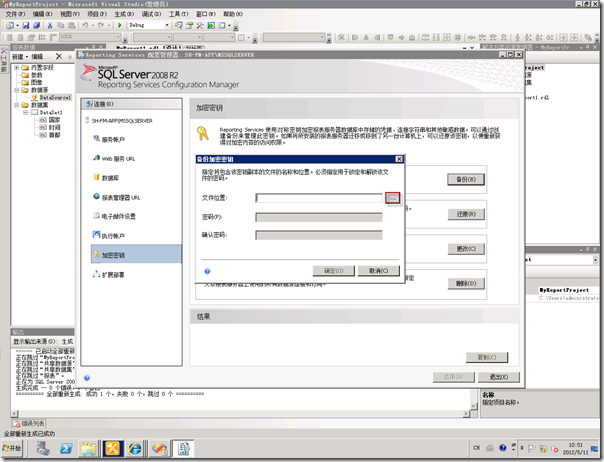Select the 国家 field under DataSet1
Viewport: 604px width, 462px height.
point(54,120)
